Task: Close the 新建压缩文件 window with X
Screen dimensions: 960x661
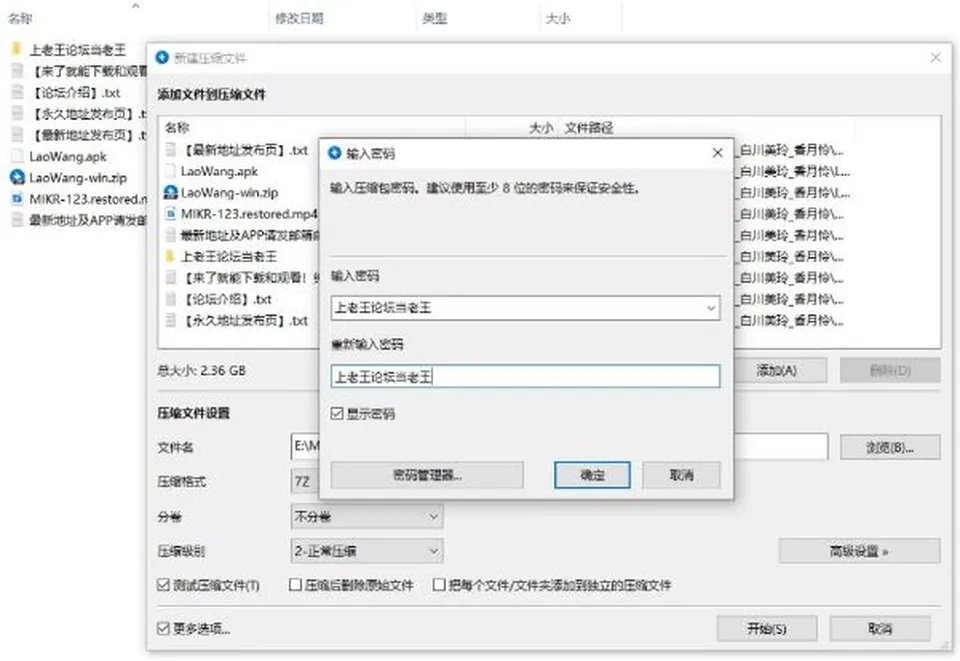Action: (936, 58)
